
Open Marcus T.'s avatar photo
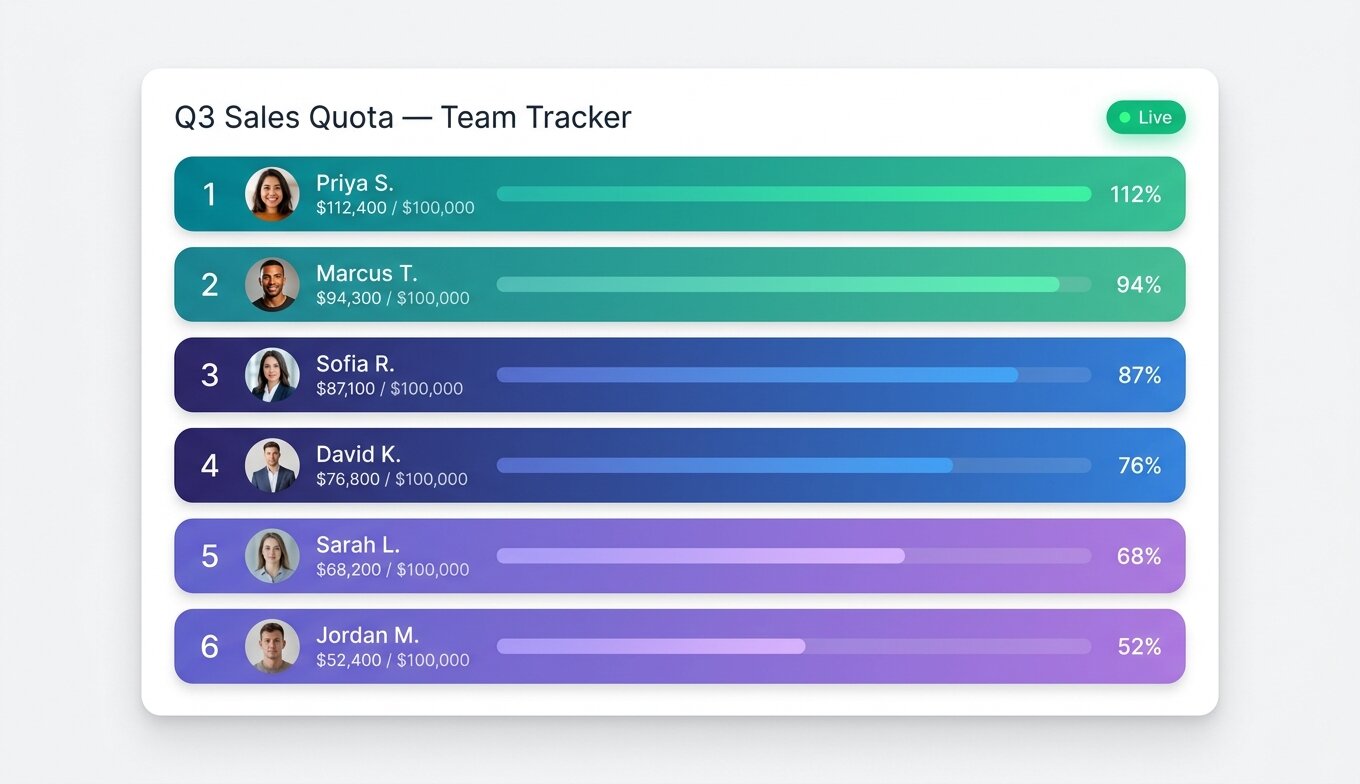coord(272,285)
